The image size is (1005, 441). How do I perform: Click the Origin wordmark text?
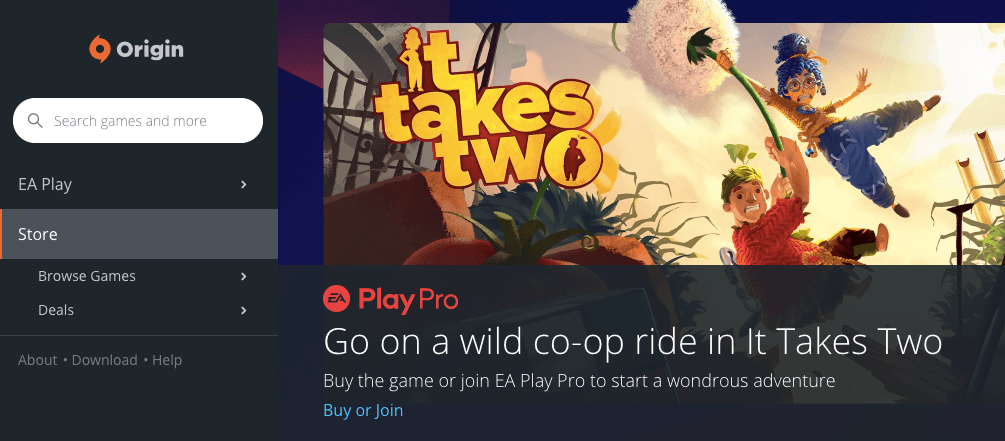tap(150, 49)
